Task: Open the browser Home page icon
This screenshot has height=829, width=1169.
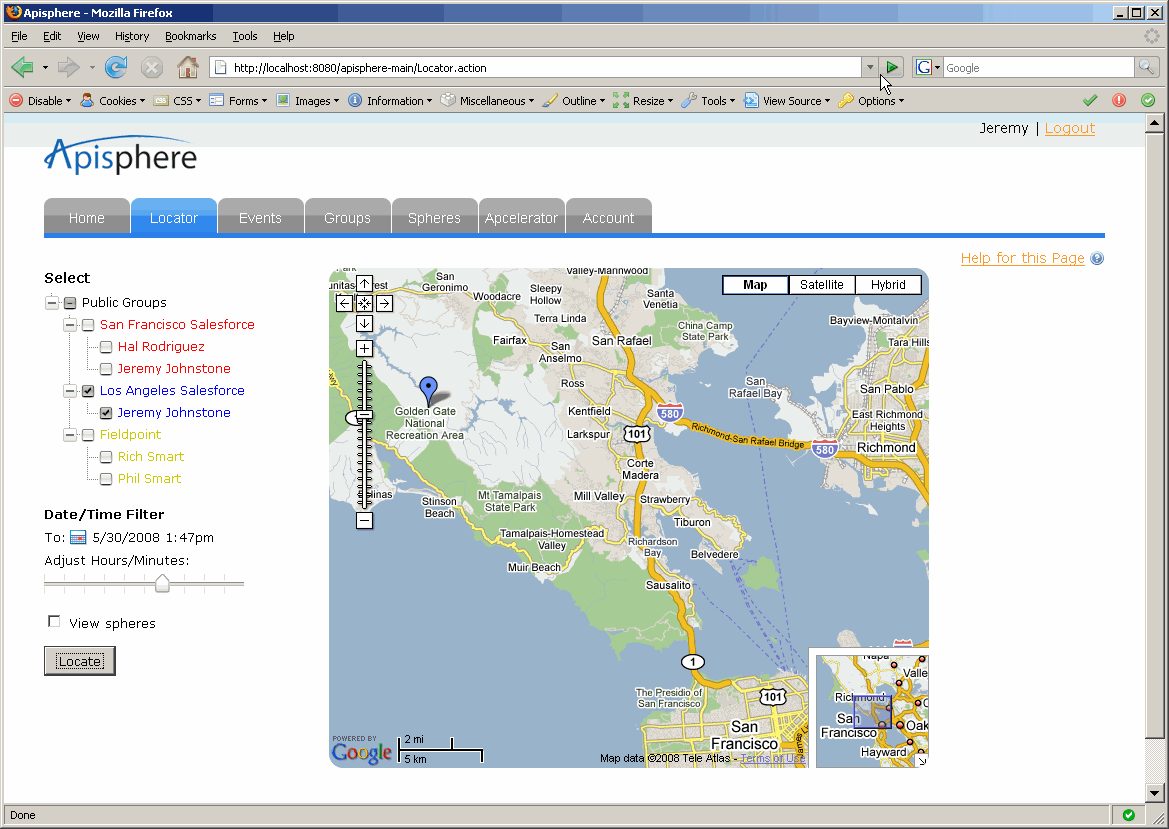Action: (x=188, y=68)
